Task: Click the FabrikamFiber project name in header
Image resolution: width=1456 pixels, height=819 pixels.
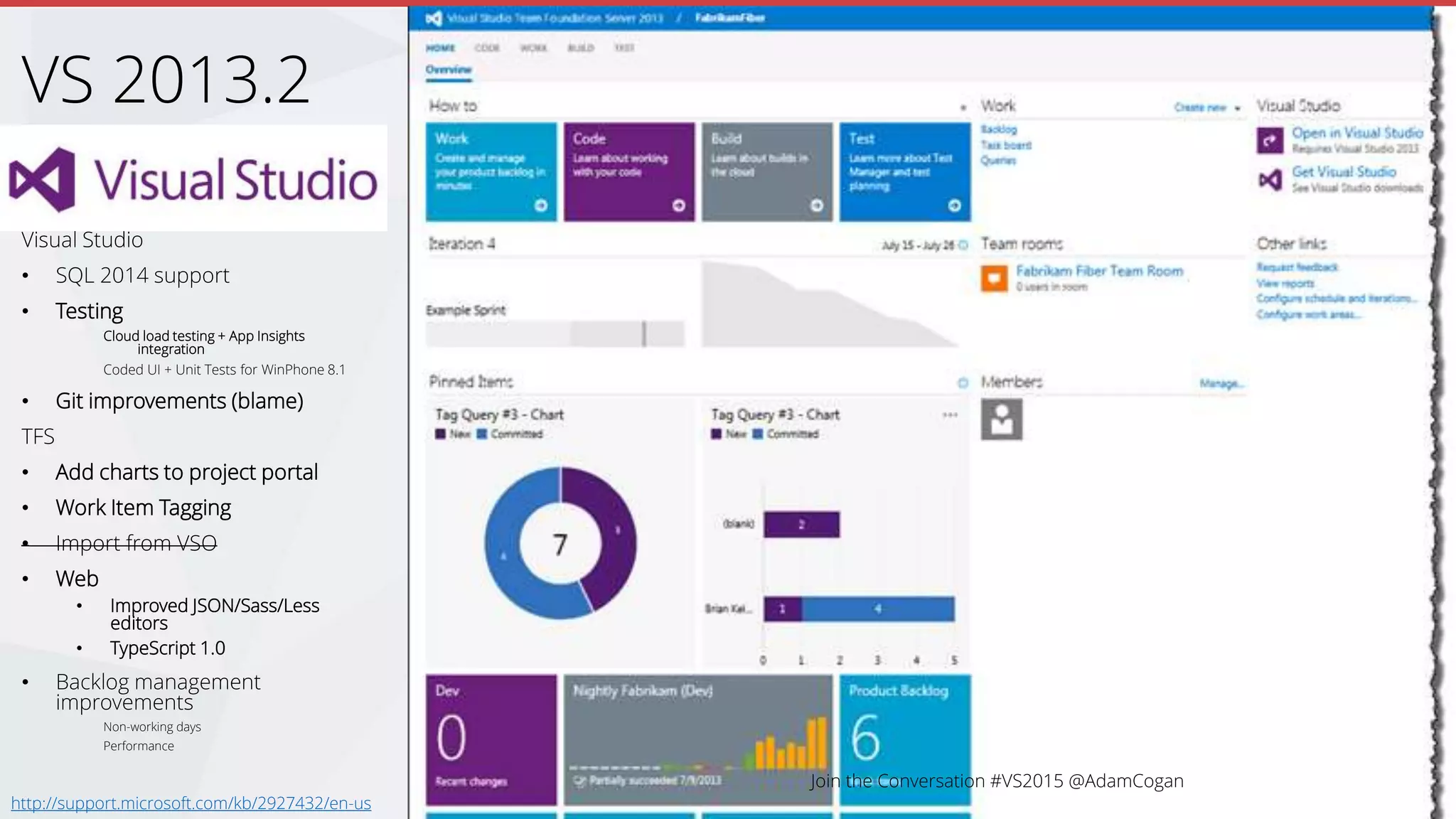Action: pos(730,18)
